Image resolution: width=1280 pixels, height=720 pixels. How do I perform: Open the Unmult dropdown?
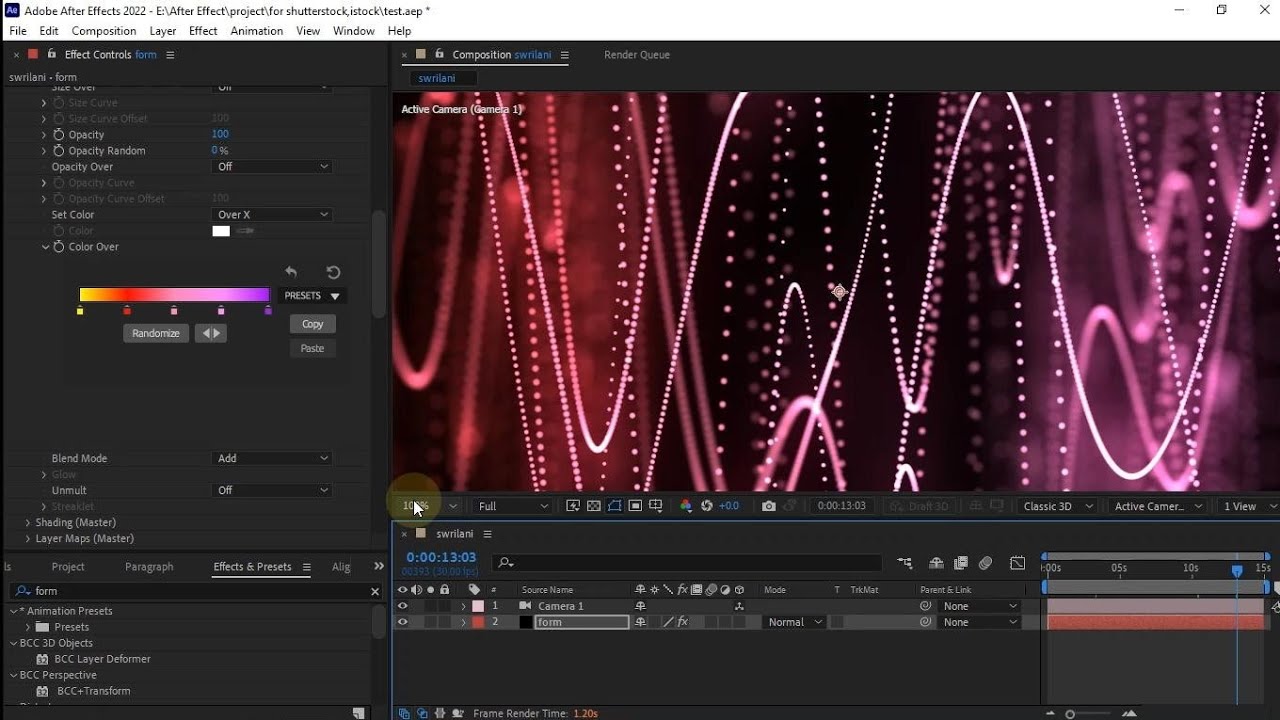tap(273, 490)
